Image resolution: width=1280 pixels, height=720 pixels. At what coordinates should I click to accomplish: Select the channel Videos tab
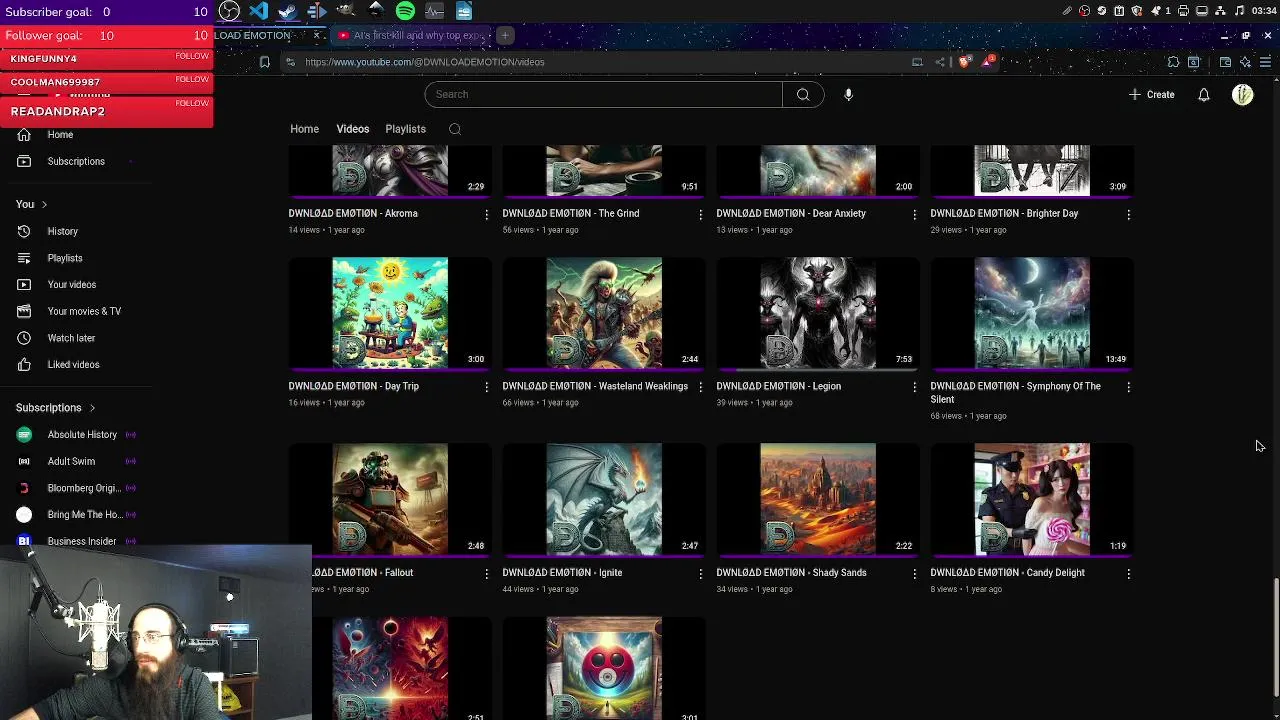(352, 129)
